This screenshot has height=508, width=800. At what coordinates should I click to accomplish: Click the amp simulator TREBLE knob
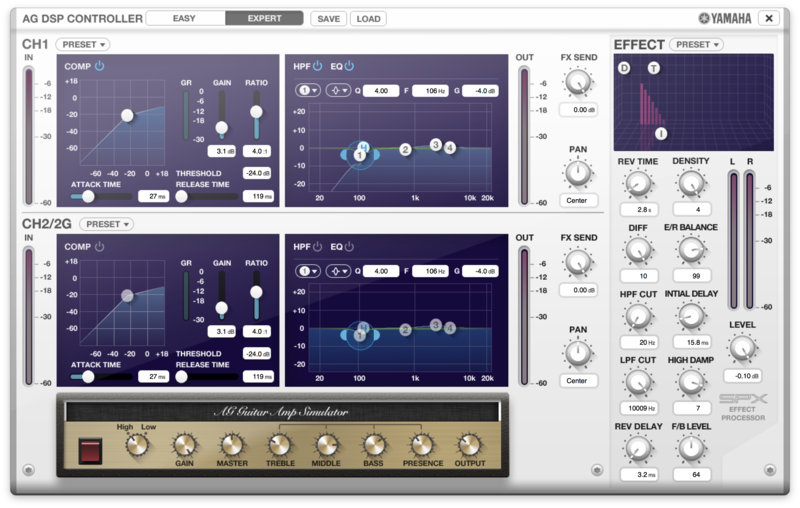pyautogui.click(x=279, y=446)
